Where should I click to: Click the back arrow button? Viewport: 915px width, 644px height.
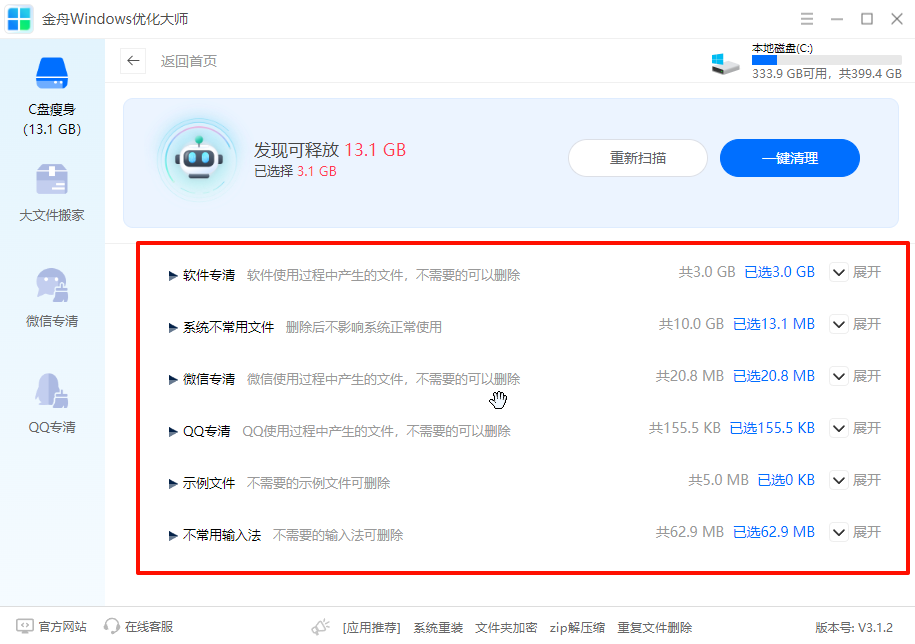[x=133, y=61]
